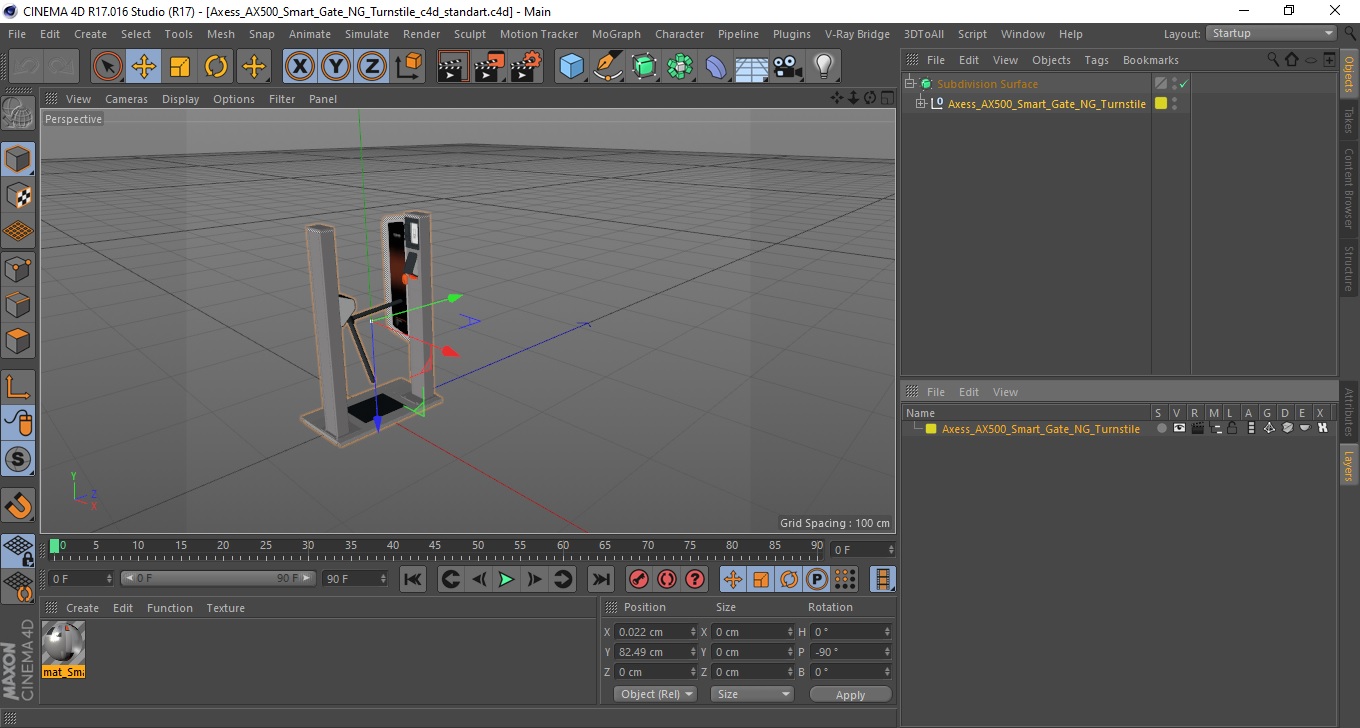Add a Light object
1360x728 pixels.
click(x=824, y=67)
